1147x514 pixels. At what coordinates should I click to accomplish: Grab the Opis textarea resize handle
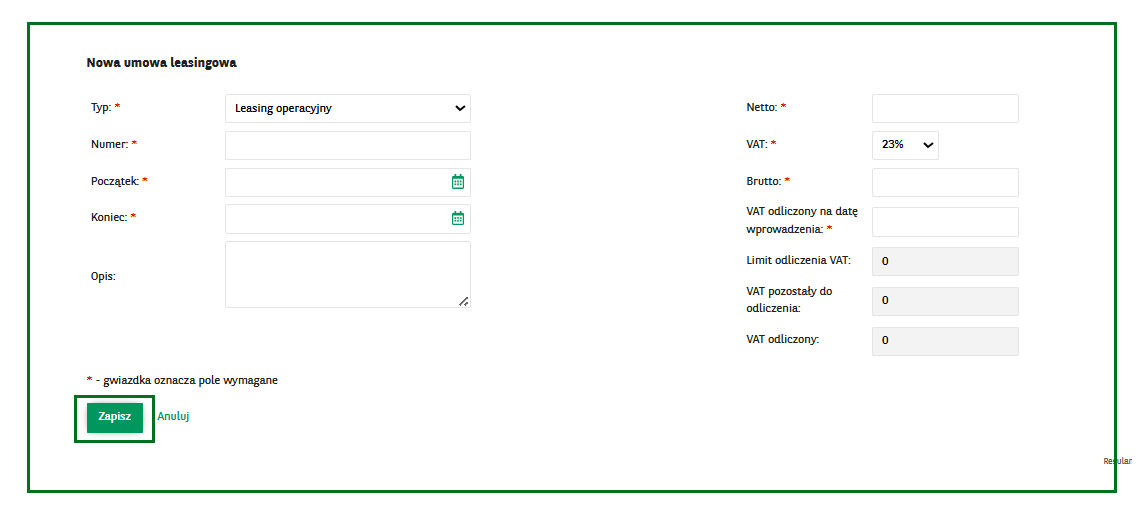[463, 301]
